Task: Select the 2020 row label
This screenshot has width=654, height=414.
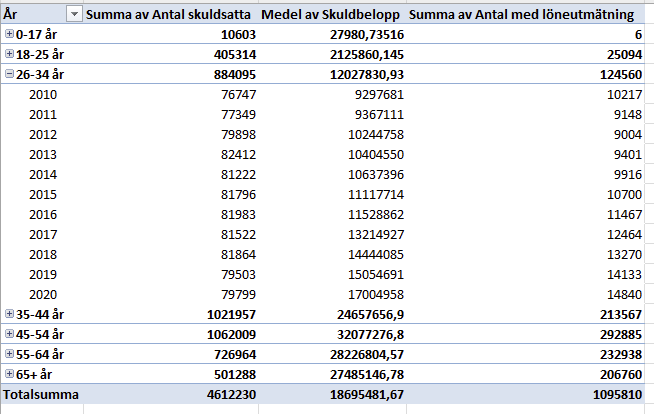Action: [x=43, y=295]
